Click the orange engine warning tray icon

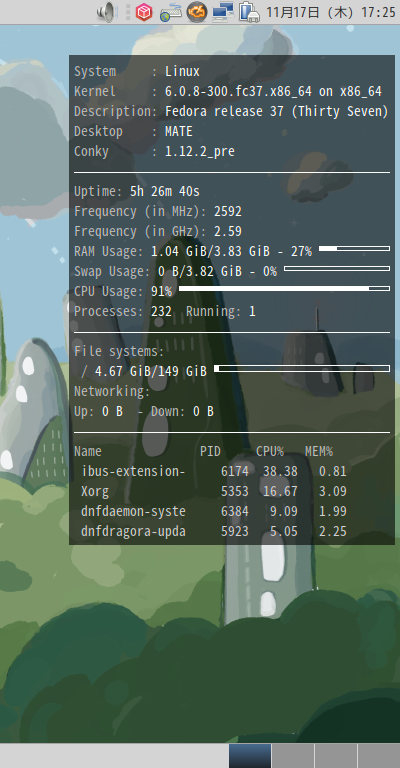[x=197, y=12]
